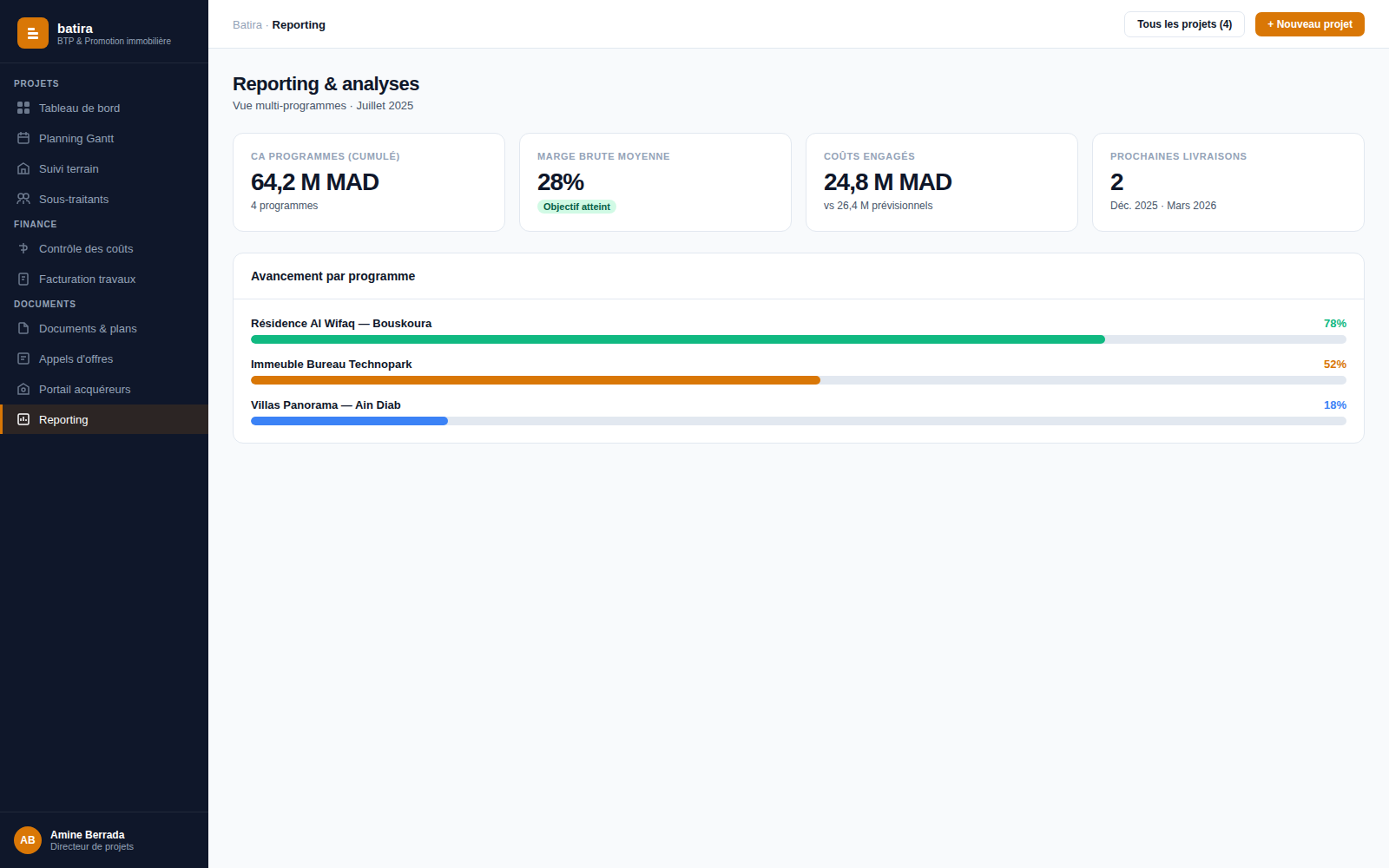This screenshot has height=868, width=1389.
Task: Click the Villas Panorama progress bar
Action: tap(799, 421)
